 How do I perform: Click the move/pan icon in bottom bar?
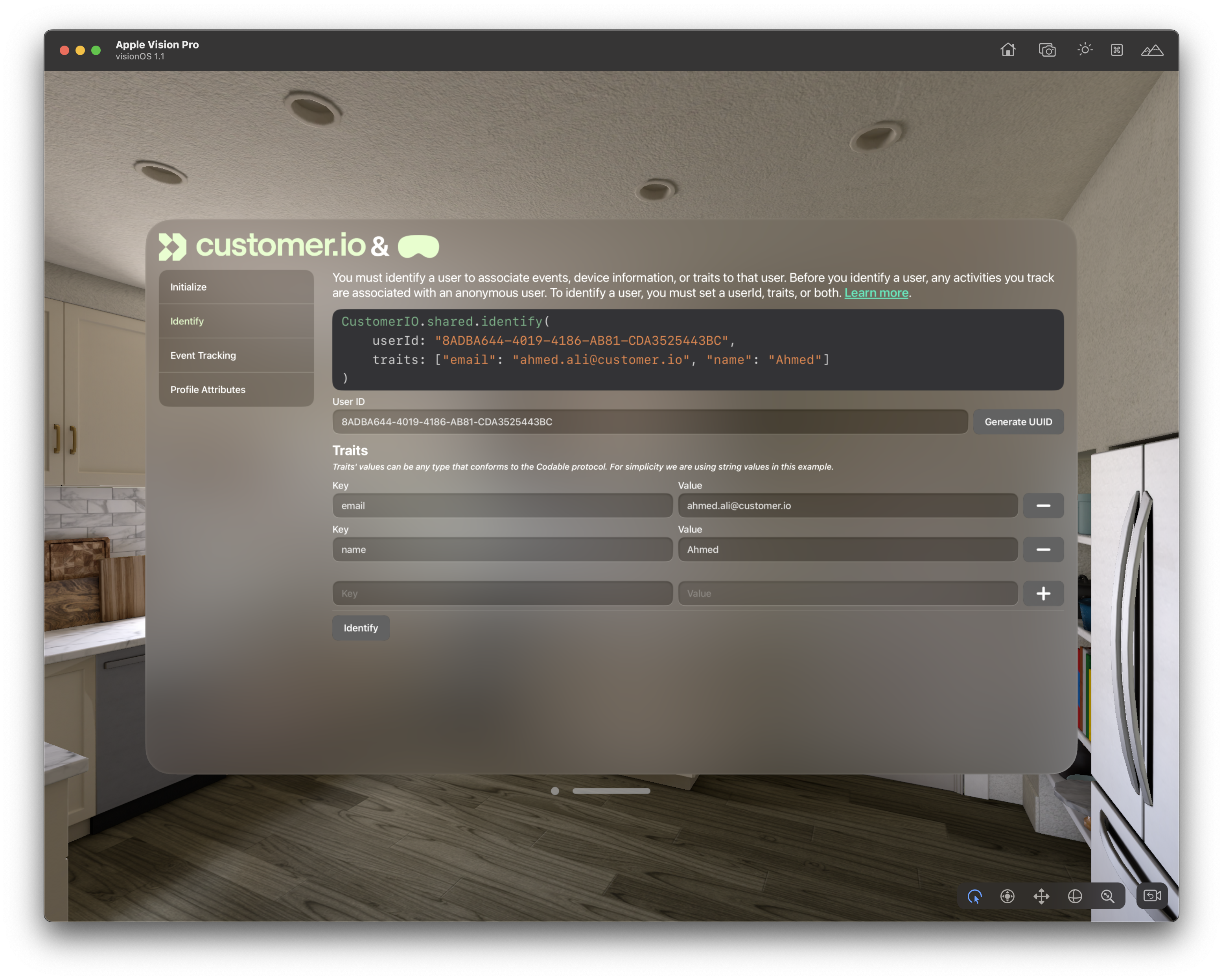click(1041, 896)
